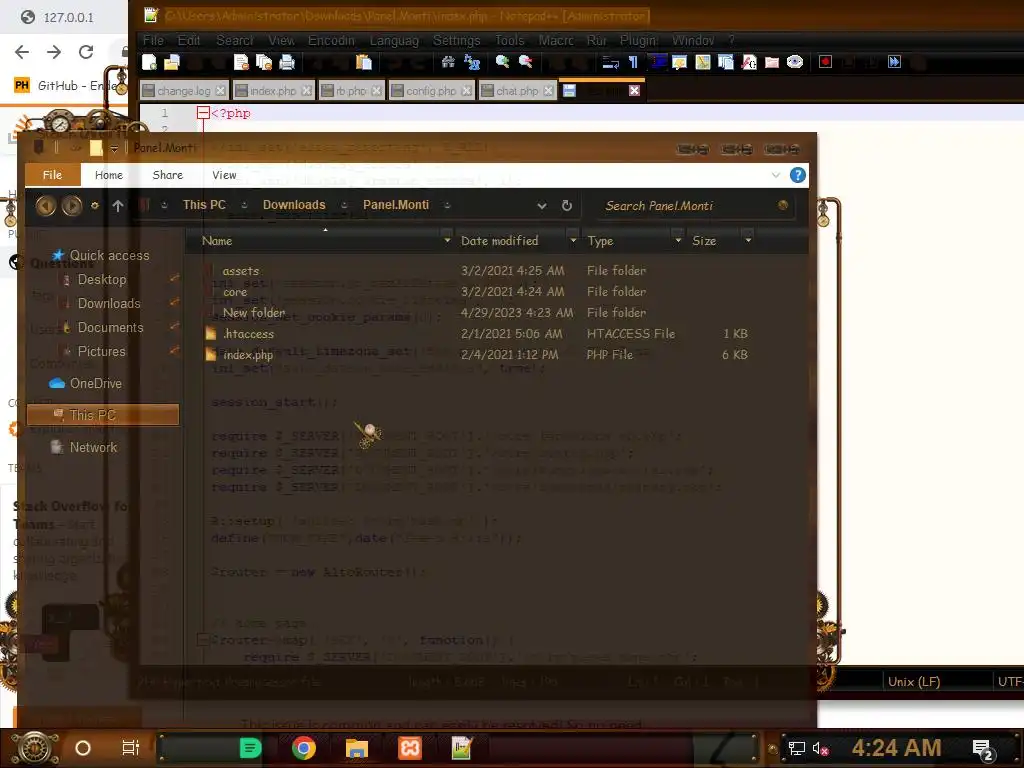1024x768 pixels.
Task: Open Name column filter dropdown
Action: 447,240
